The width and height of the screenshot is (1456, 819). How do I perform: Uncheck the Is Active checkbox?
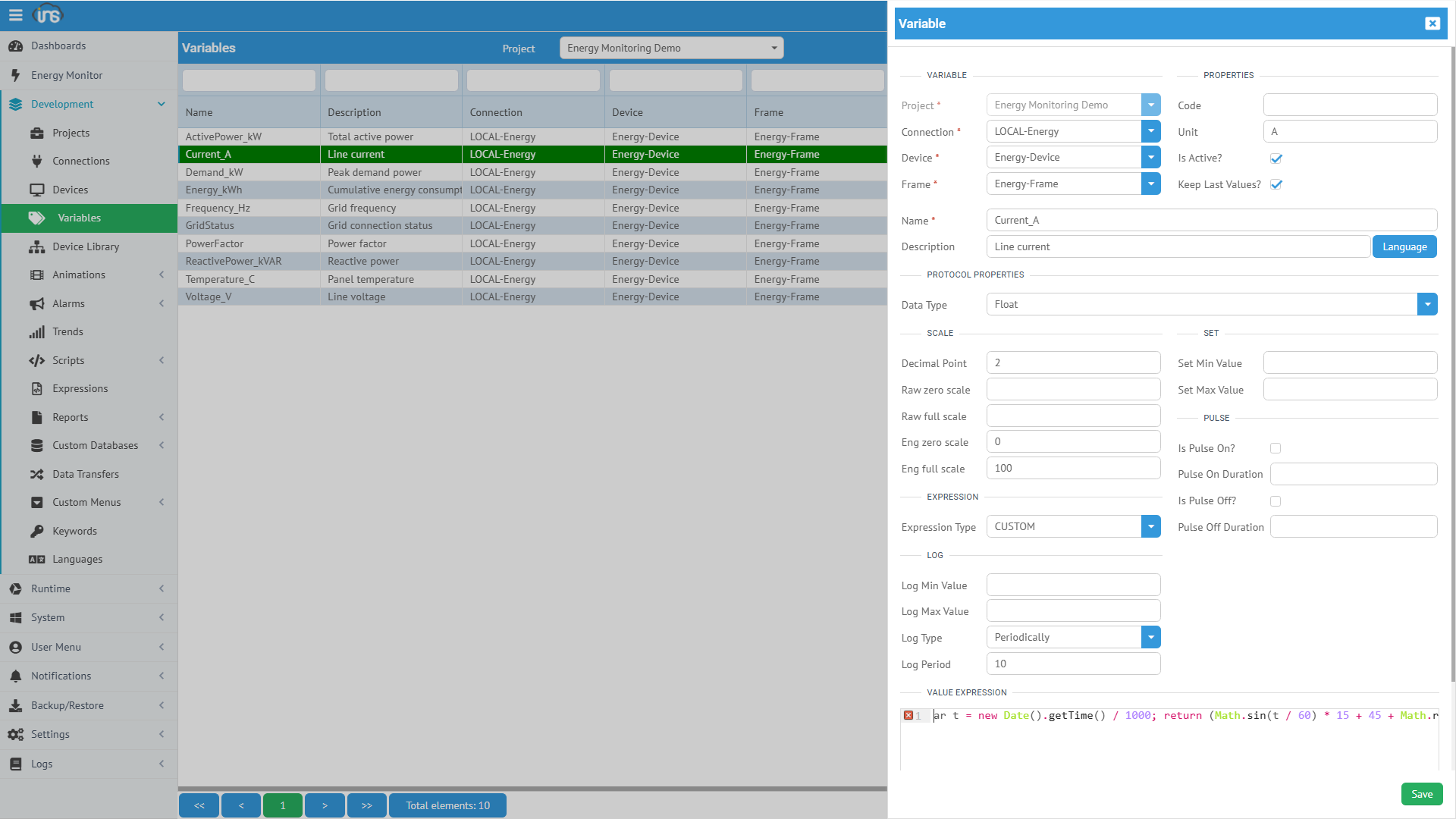[1276, 158]
